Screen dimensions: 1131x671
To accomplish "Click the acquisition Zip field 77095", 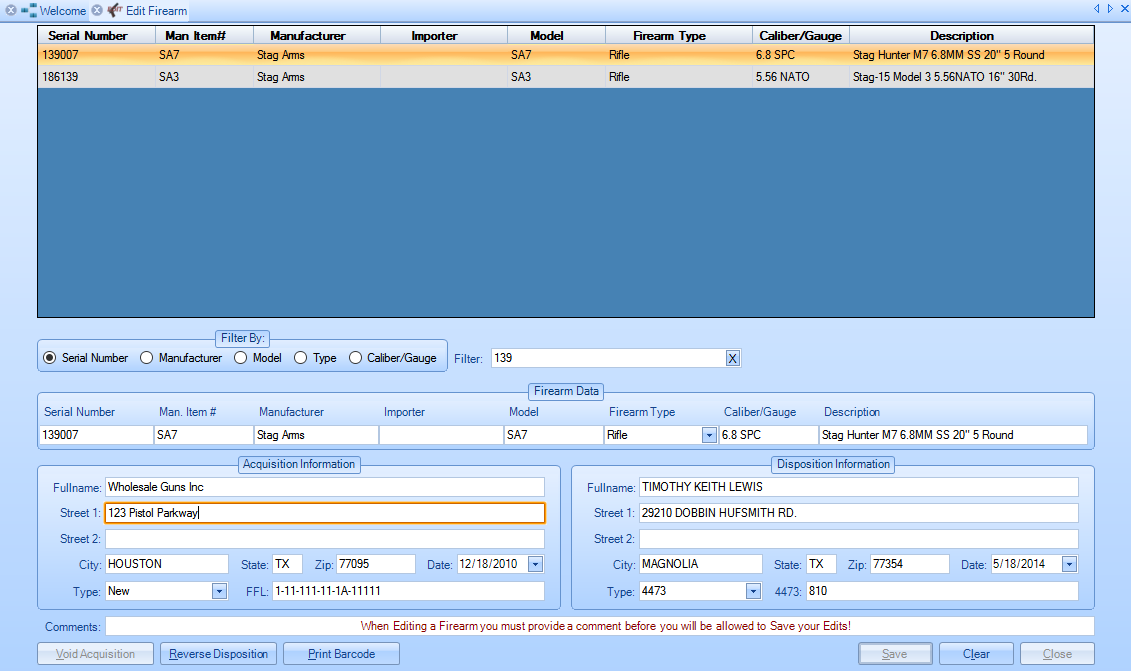I will (x=376, y=564).
